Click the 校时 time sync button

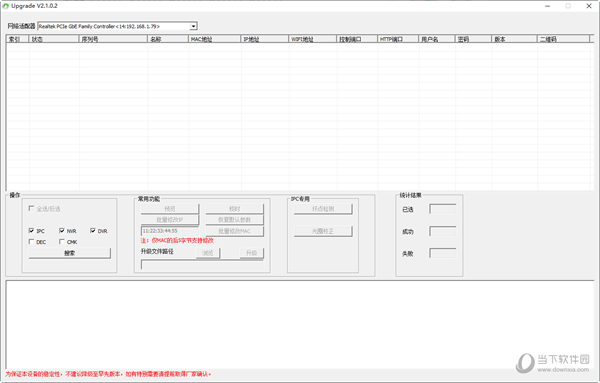(235, 209)
